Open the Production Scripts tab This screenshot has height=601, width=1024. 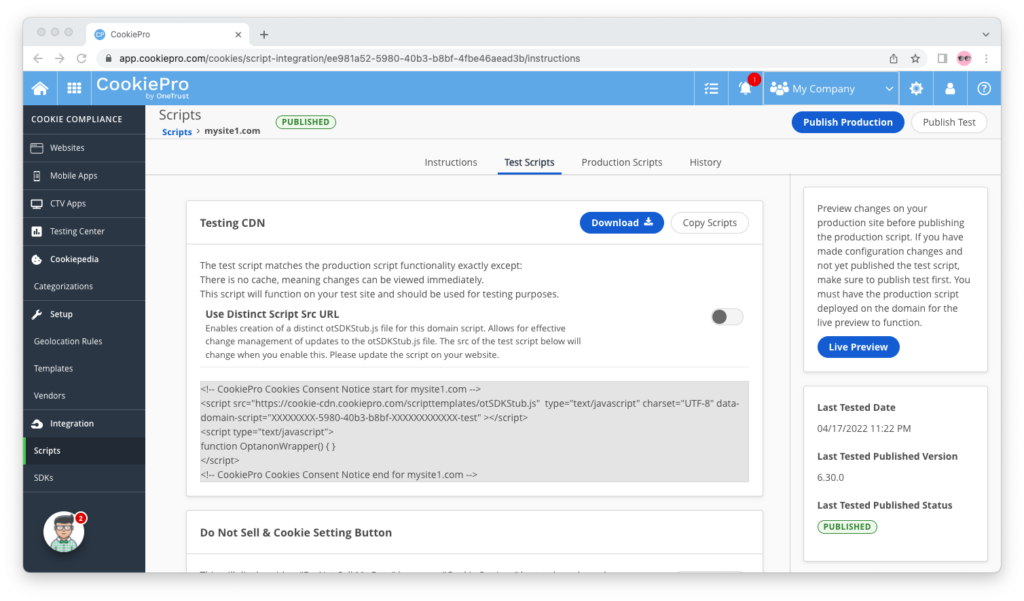(x=622, y=162)
